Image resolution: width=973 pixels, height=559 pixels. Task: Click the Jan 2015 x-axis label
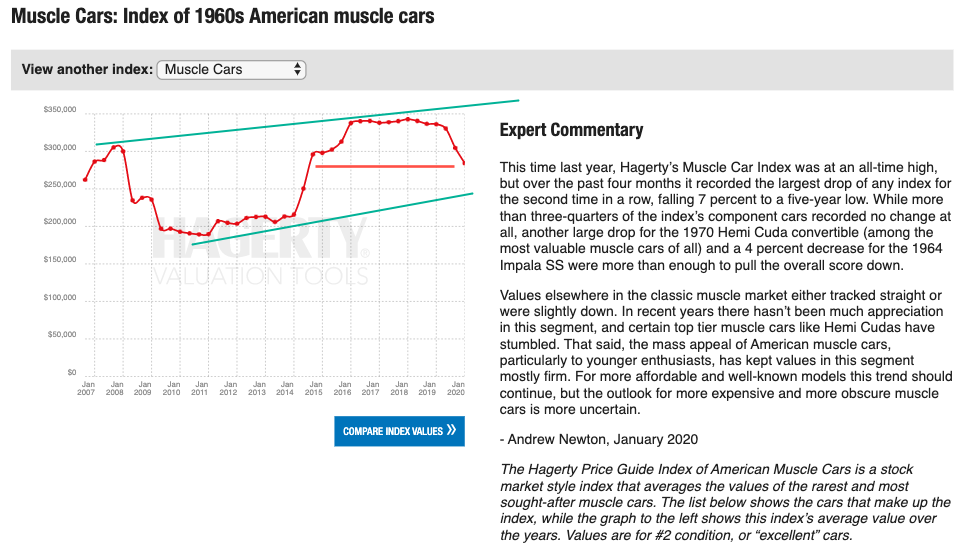[314, 389]
